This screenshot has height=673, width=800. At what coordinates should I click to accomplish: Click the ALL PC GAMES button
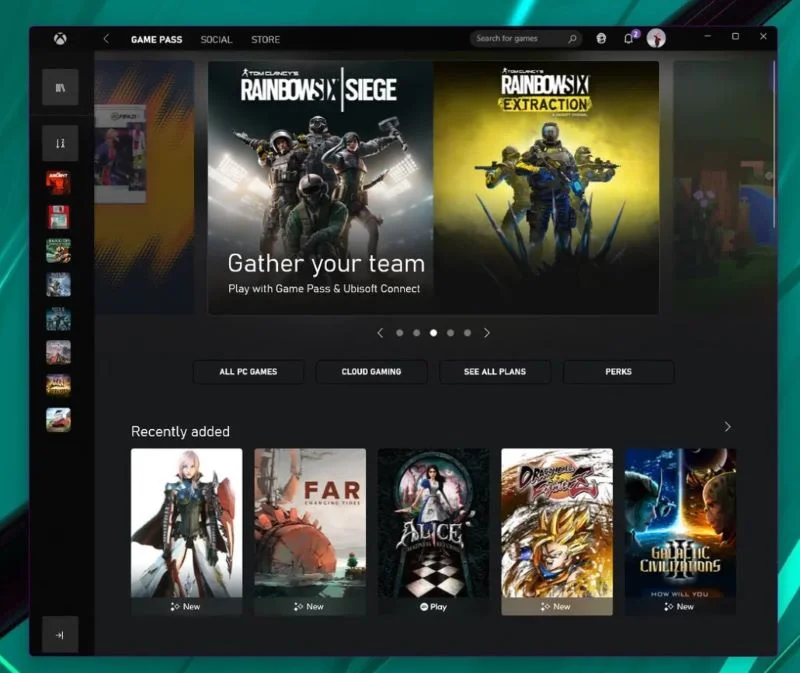tap(248, 371)
